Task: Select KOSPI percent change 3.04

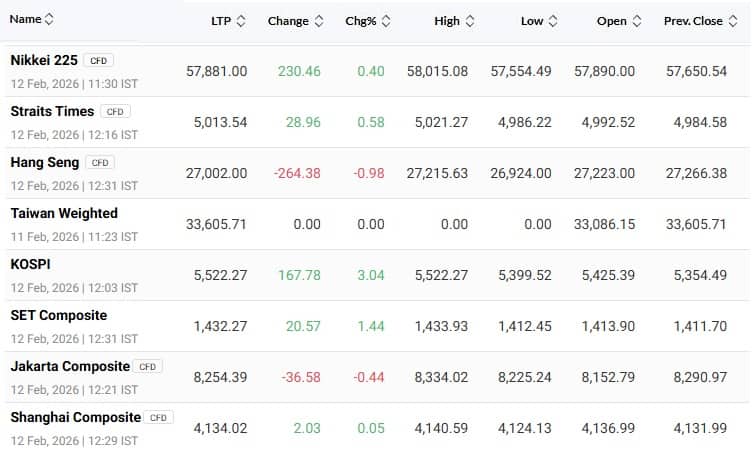Action: pyautogui.click(x=371, y=276)
